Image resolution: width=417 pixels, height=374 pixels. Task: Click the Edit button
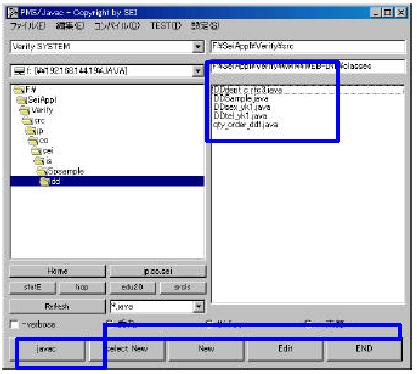pos(285,349)
